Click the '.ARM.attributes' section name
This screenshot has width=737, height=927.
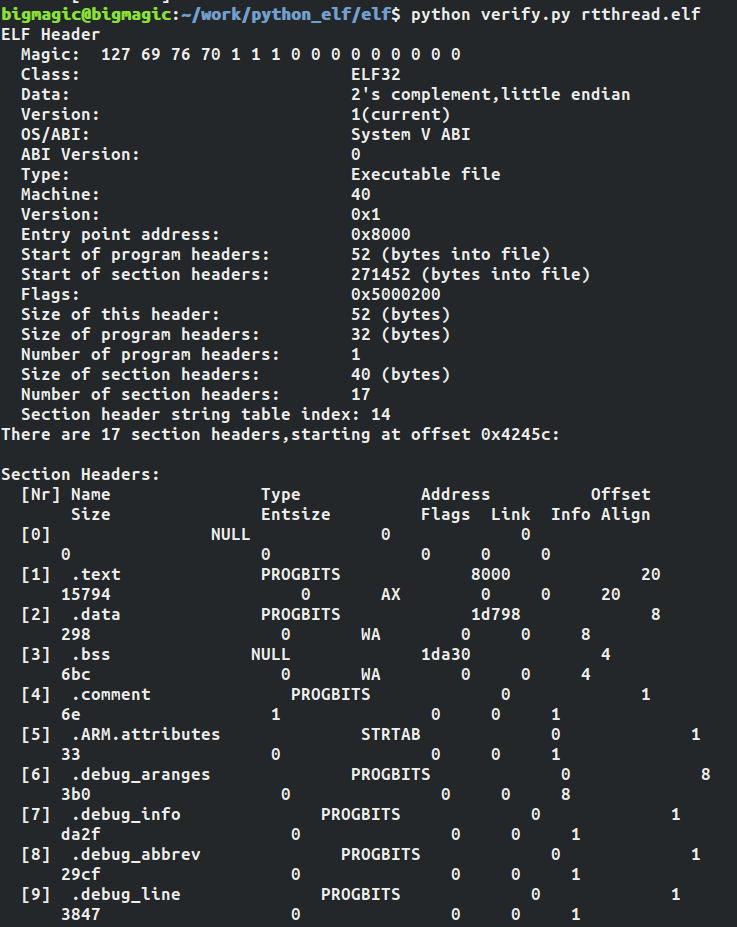(145, 734)
